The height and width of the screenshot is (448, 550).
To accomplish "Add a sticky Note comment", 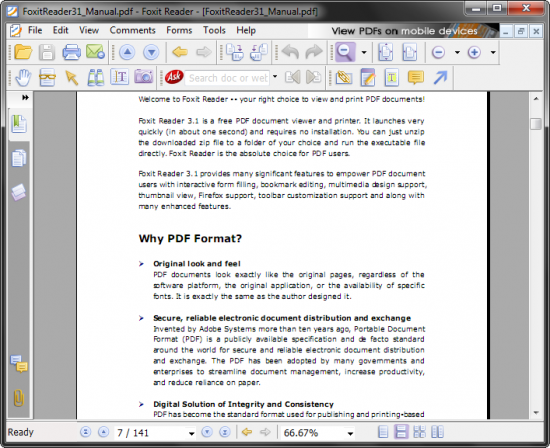I will click(x=416, y=78).
